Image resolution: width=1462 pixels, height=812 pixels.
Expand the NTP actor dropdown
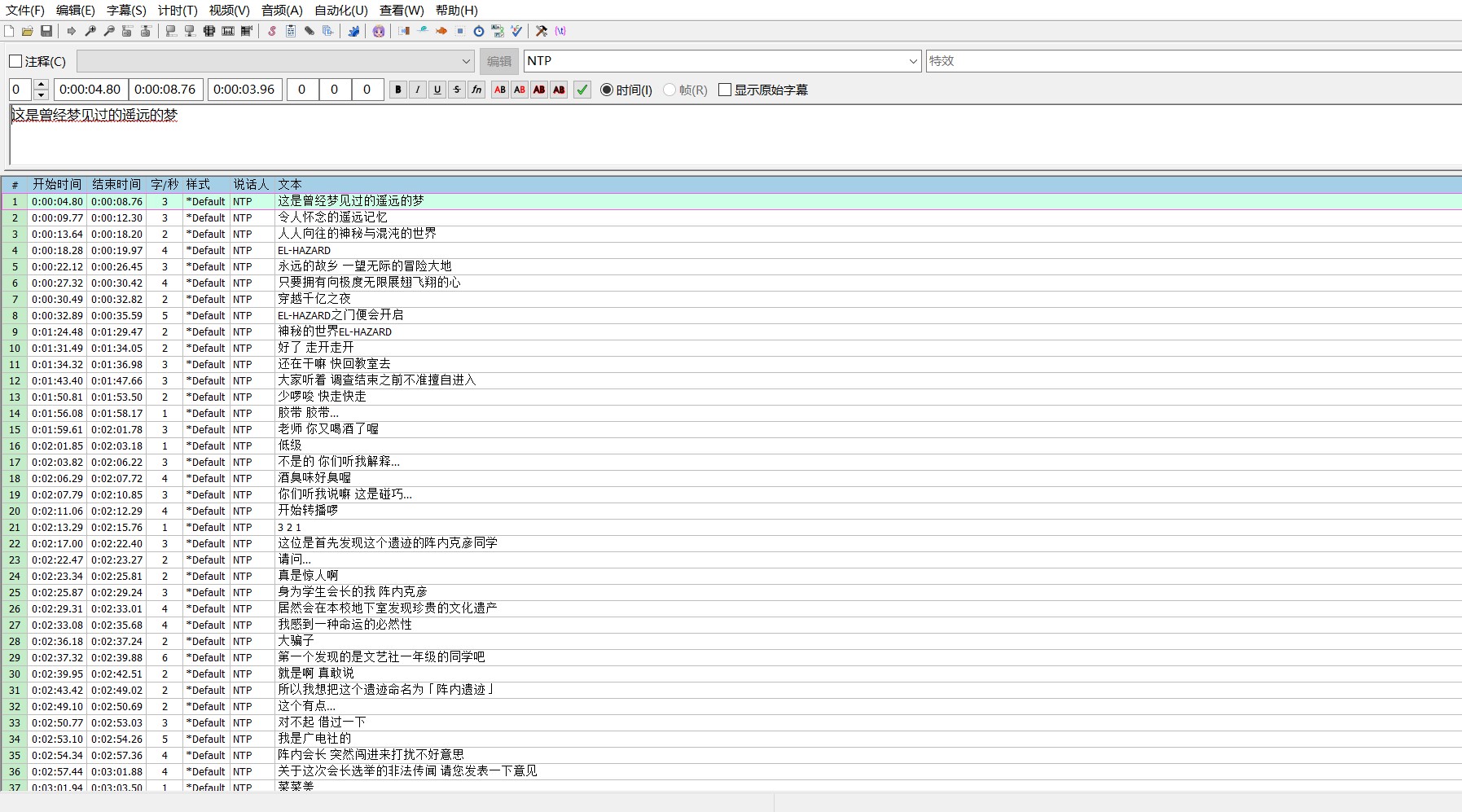click(x=913, y=61)
